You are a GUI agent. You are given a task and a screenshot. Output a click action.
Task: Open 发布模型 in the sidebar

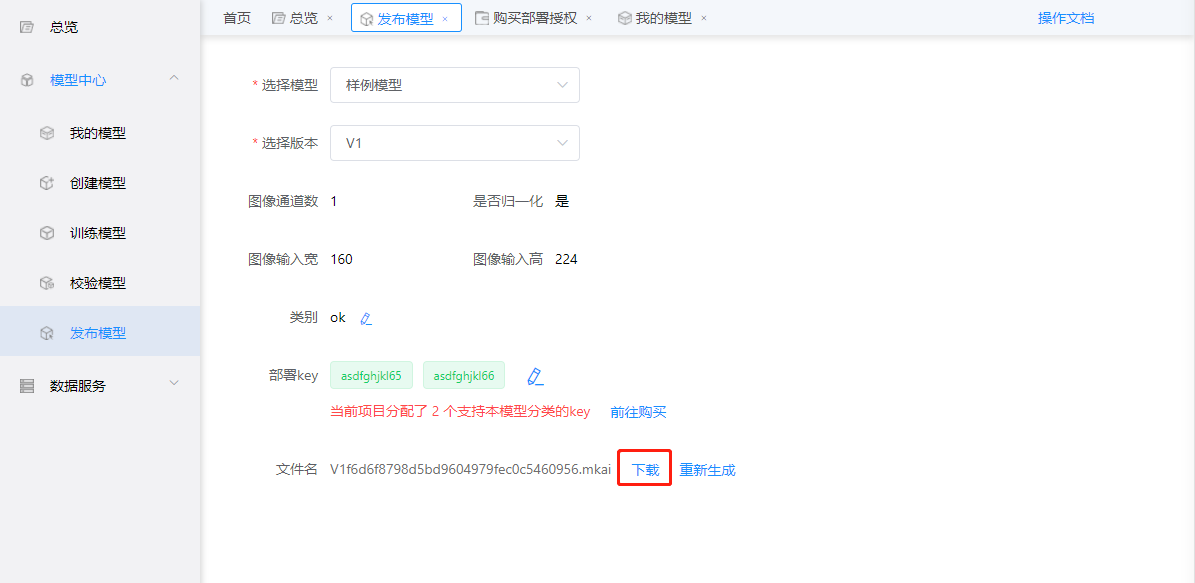pyautogui.click(x=100, y=333)
